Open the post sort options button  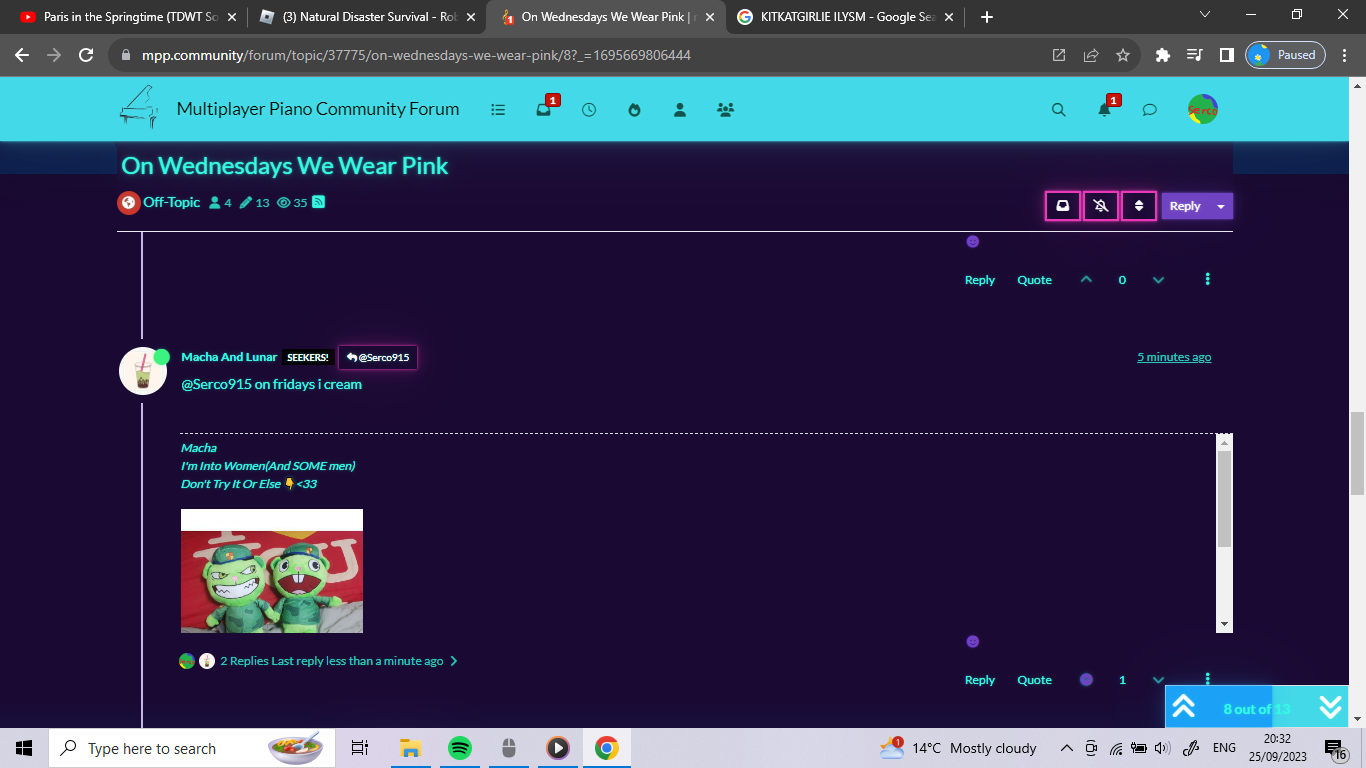click(1139, 206)
